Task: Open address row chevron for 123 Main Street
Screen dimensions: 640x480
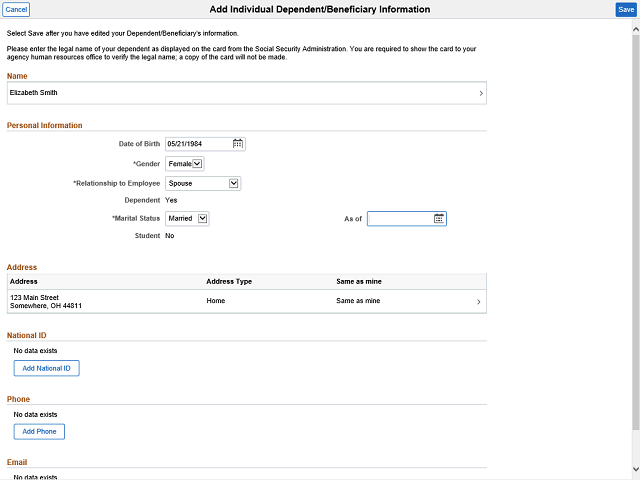Action: (x=479, y=302)
